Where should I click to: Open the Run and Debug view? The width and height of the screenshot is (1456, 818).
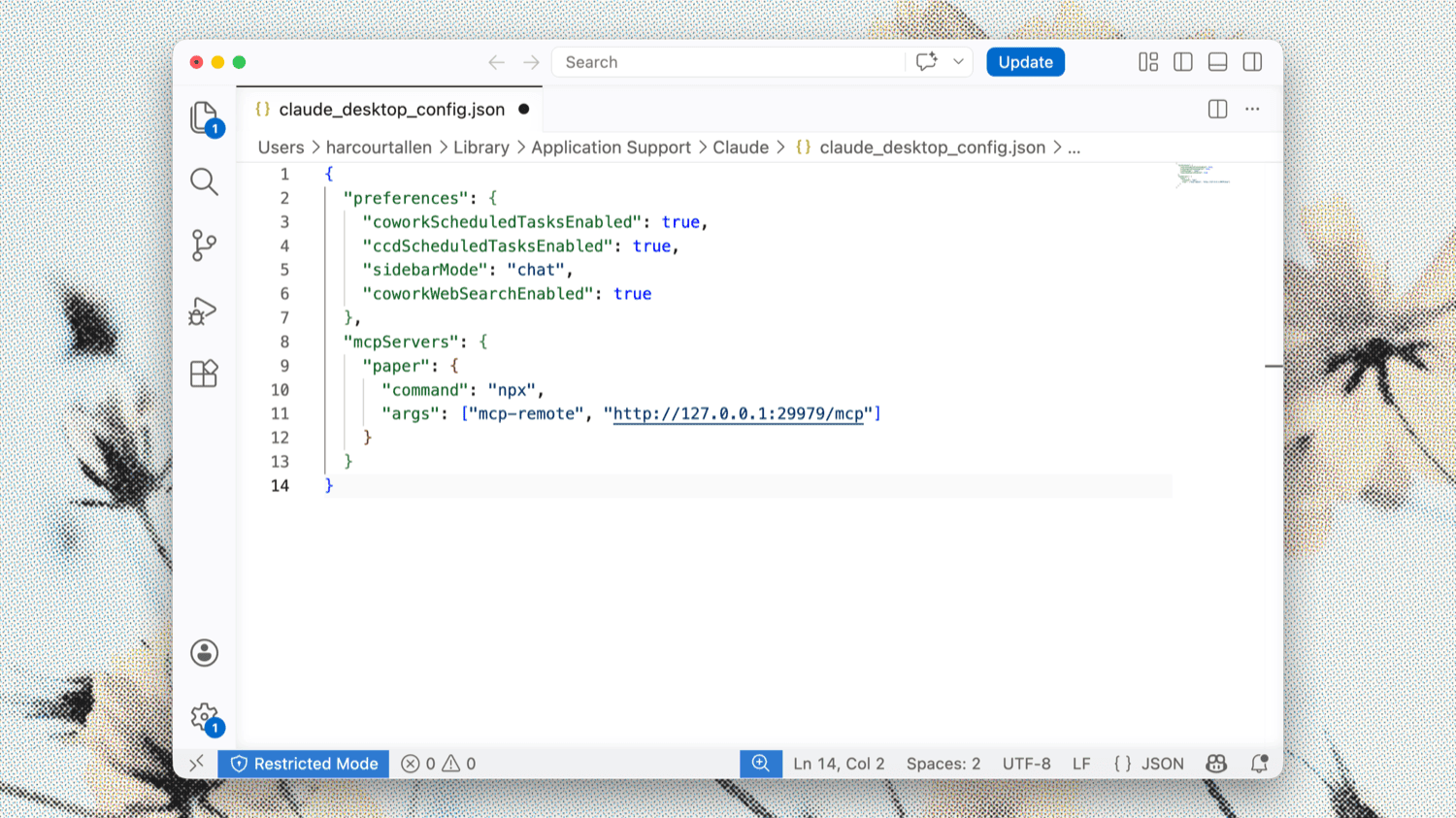point(203,311)
